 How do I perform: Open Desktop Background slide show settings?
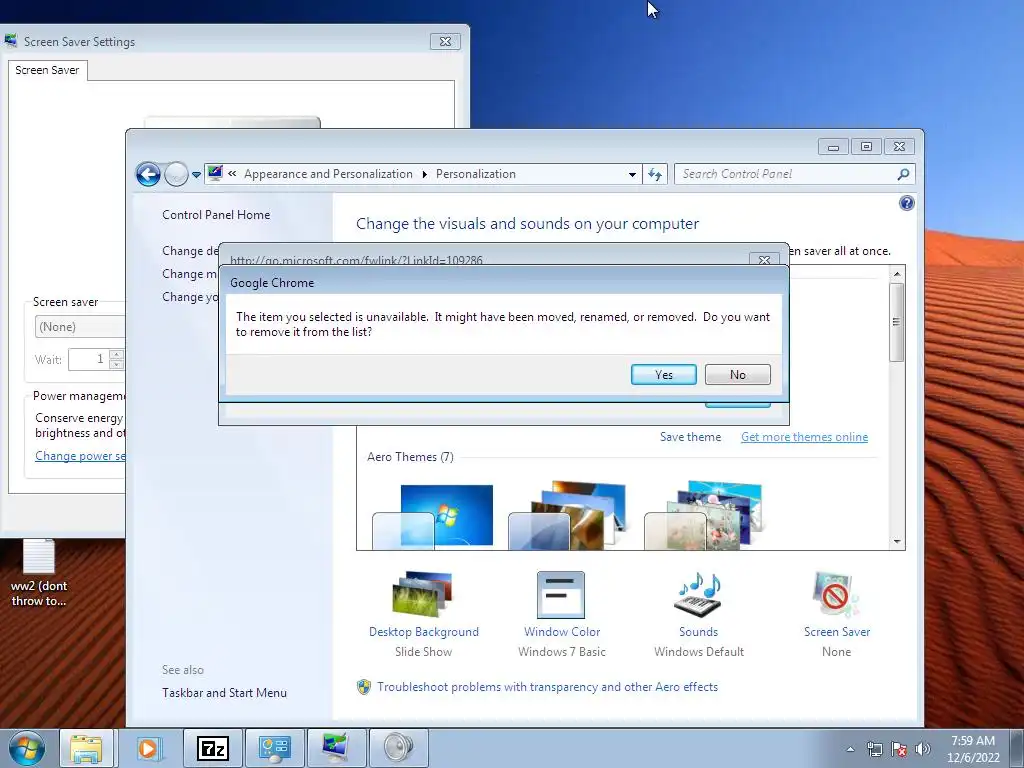coord(423,594)
